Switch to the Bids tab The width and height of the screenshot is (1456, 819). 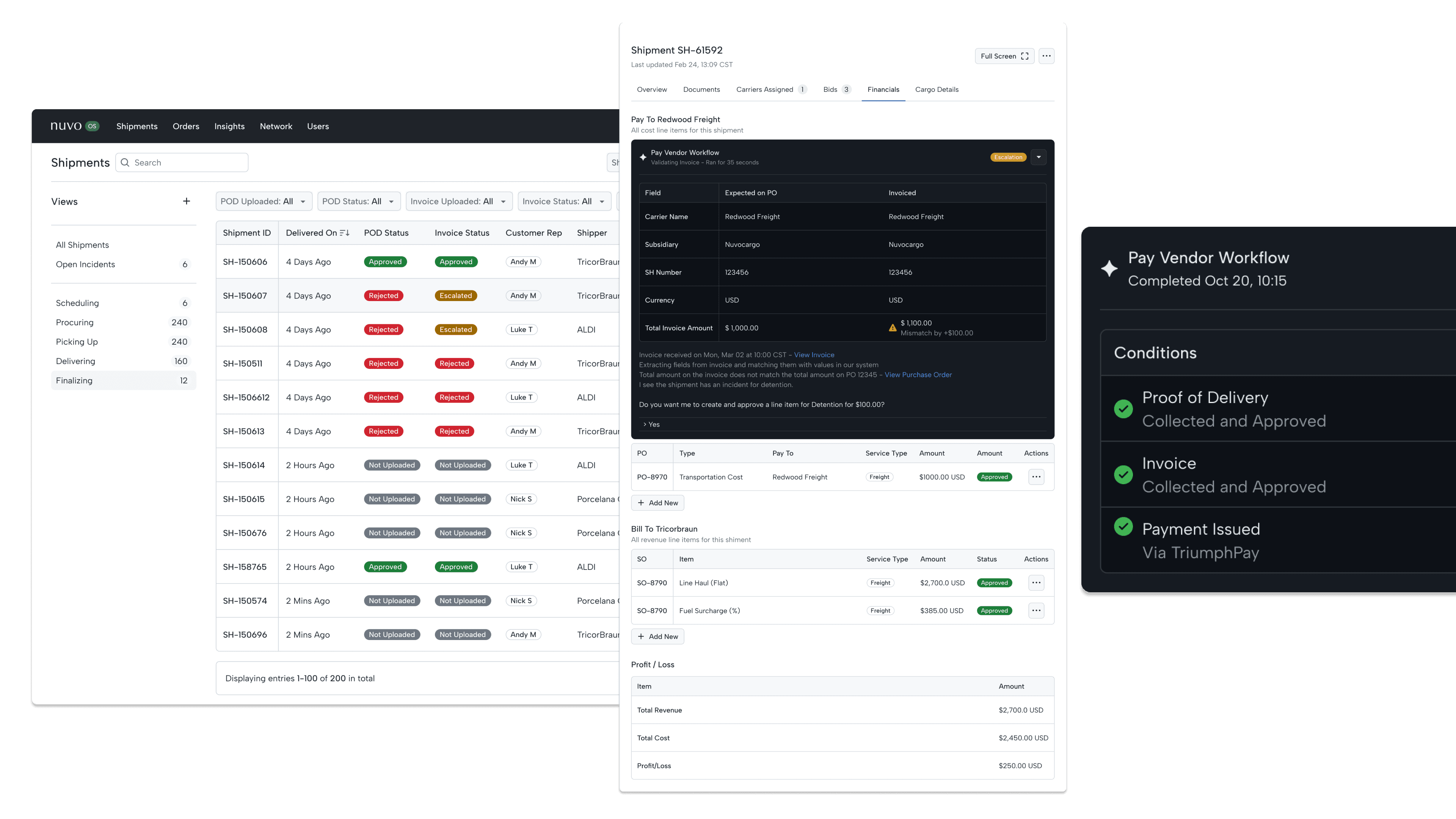[836, 89]
